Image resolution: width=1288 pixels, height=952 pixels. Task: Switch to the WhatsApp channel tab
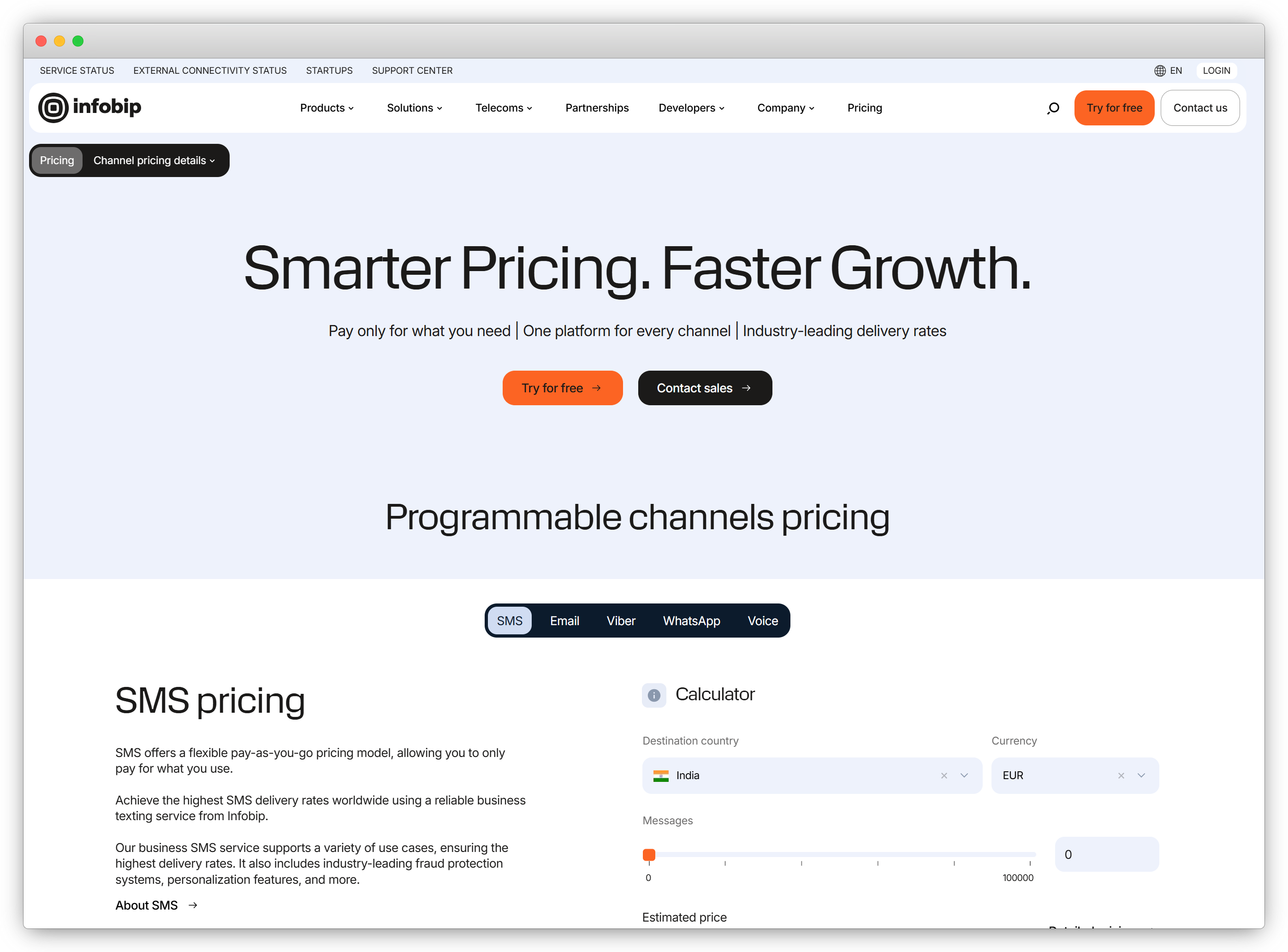(691, 621)
